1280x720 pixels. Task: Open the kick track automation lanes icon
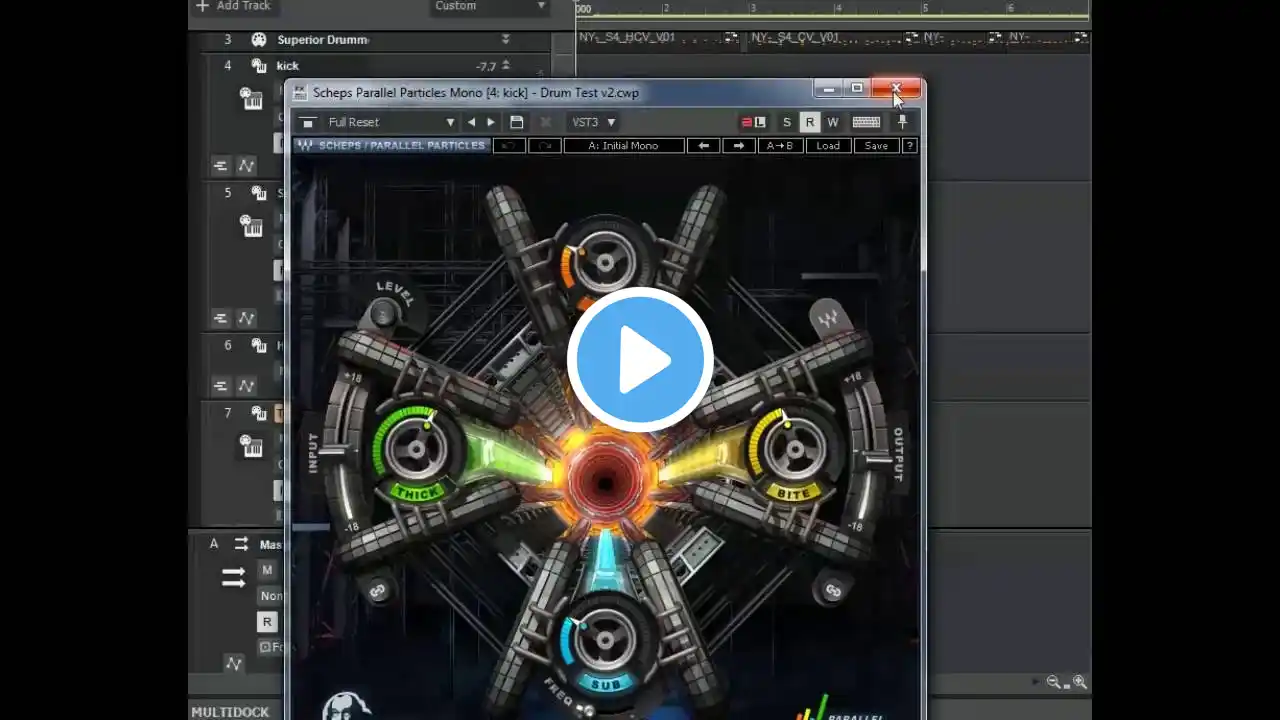[245, 166]
